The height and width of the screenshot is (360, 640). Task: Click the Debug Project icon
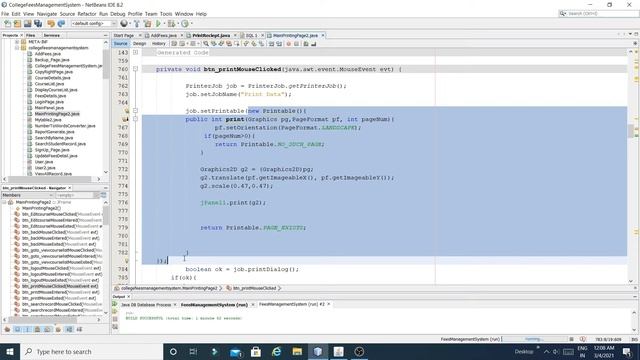[171, 24]
